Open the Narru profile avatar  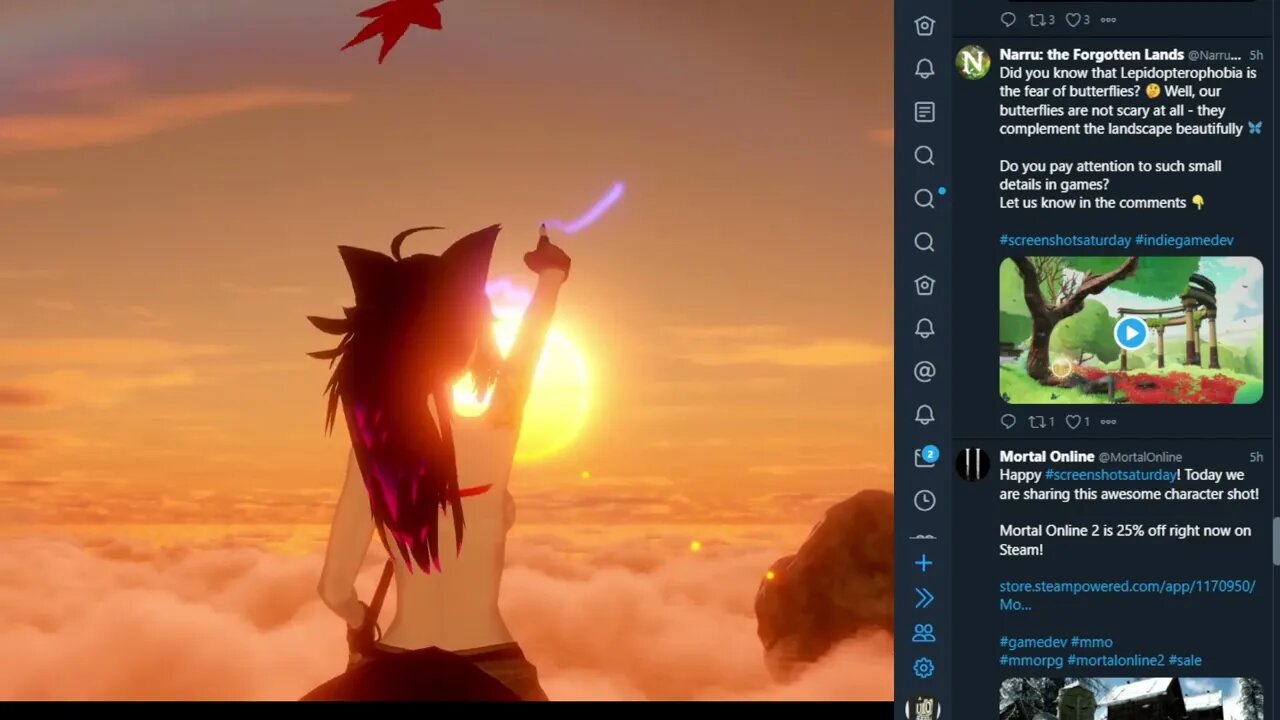[x=973, y=62]
